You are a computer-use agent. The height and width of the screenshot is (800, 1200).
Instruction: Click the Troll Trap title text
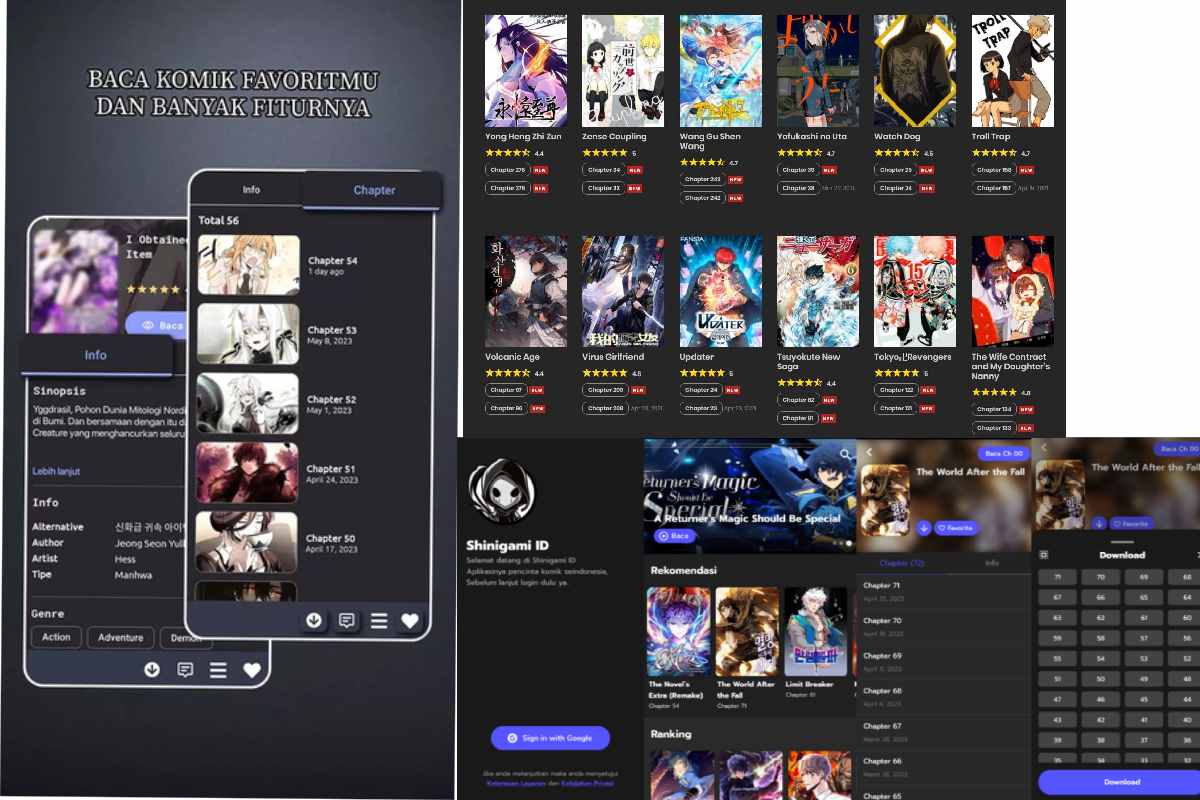point(991,136)
